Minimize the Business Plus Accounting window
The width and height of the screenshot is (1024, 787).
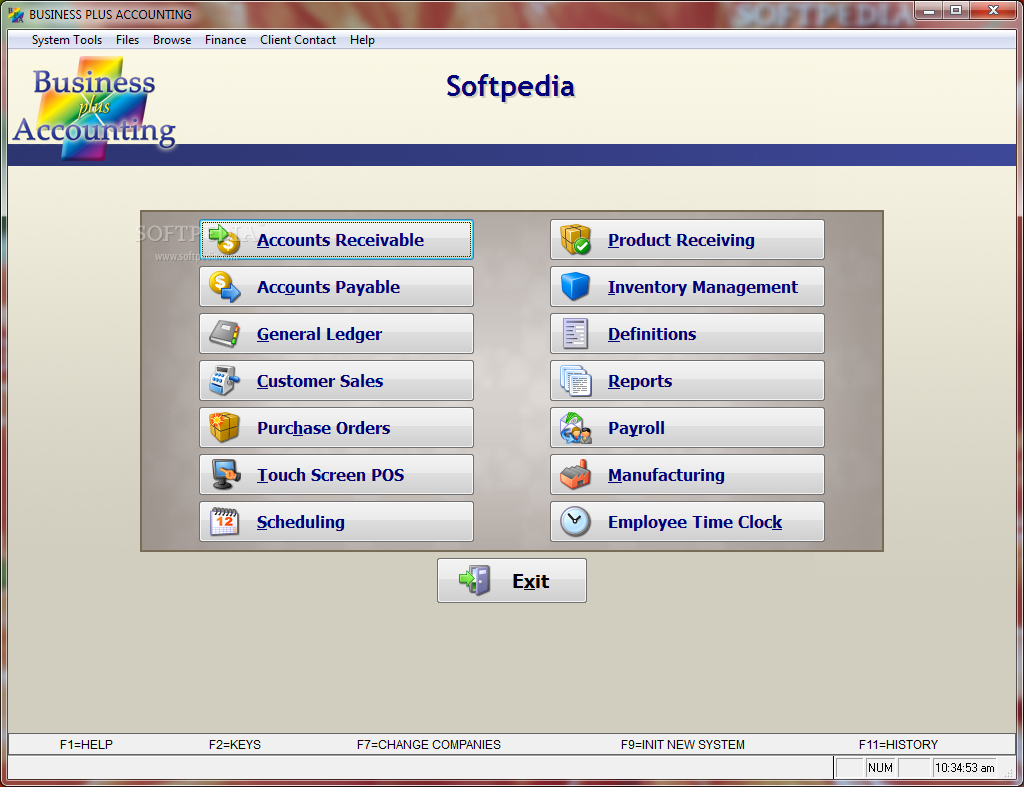pos(929,11)
